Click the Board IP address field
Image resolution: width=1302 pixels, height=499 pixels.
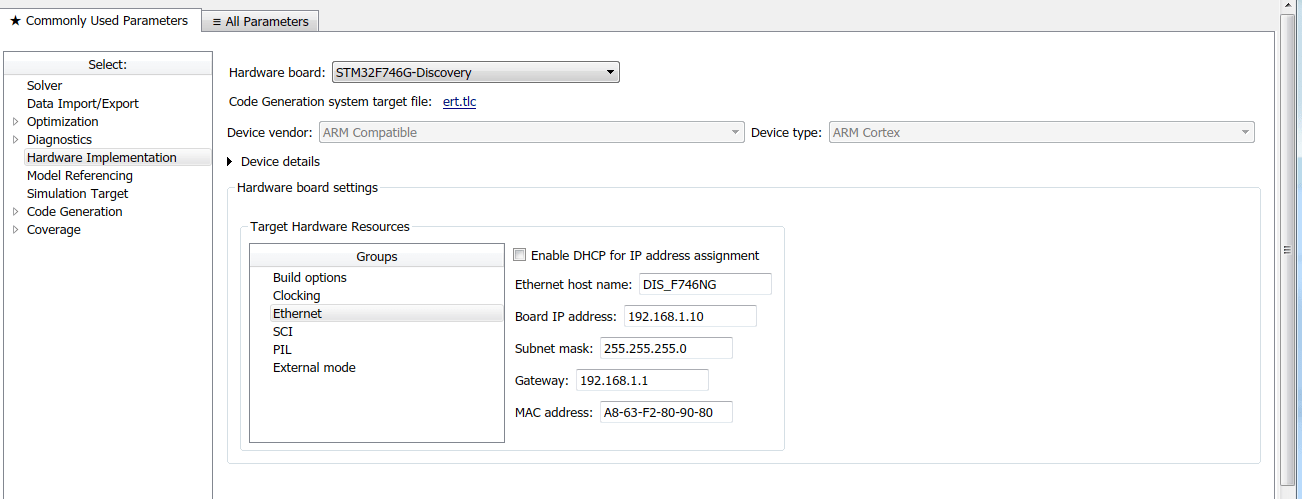690,316
